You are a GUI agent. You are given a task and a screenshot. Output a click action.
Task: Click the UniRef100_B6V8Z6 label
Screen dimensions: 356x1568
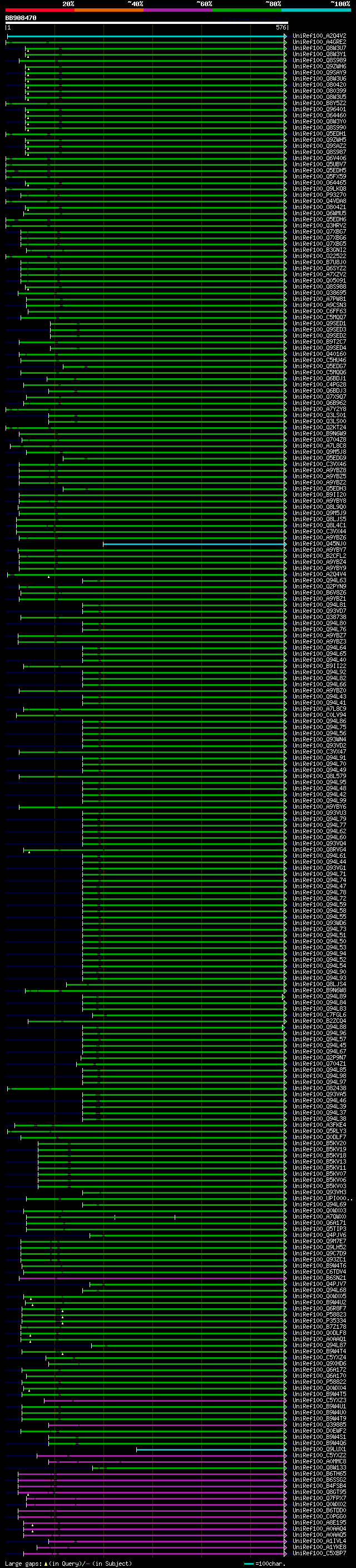tap(319, 592)
